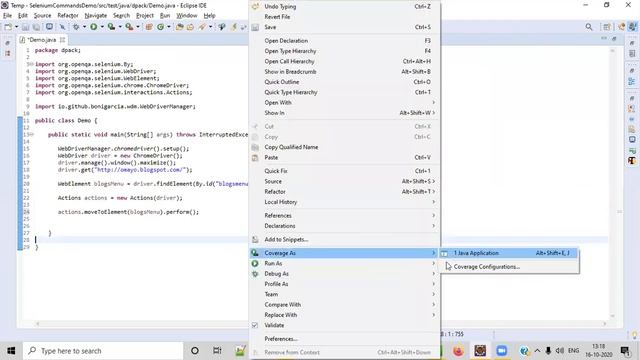Click the Debug As bug icon in context menu
The width and height of the screenshot is (640, 360).
pyautogui.click(x=255, y=274)
